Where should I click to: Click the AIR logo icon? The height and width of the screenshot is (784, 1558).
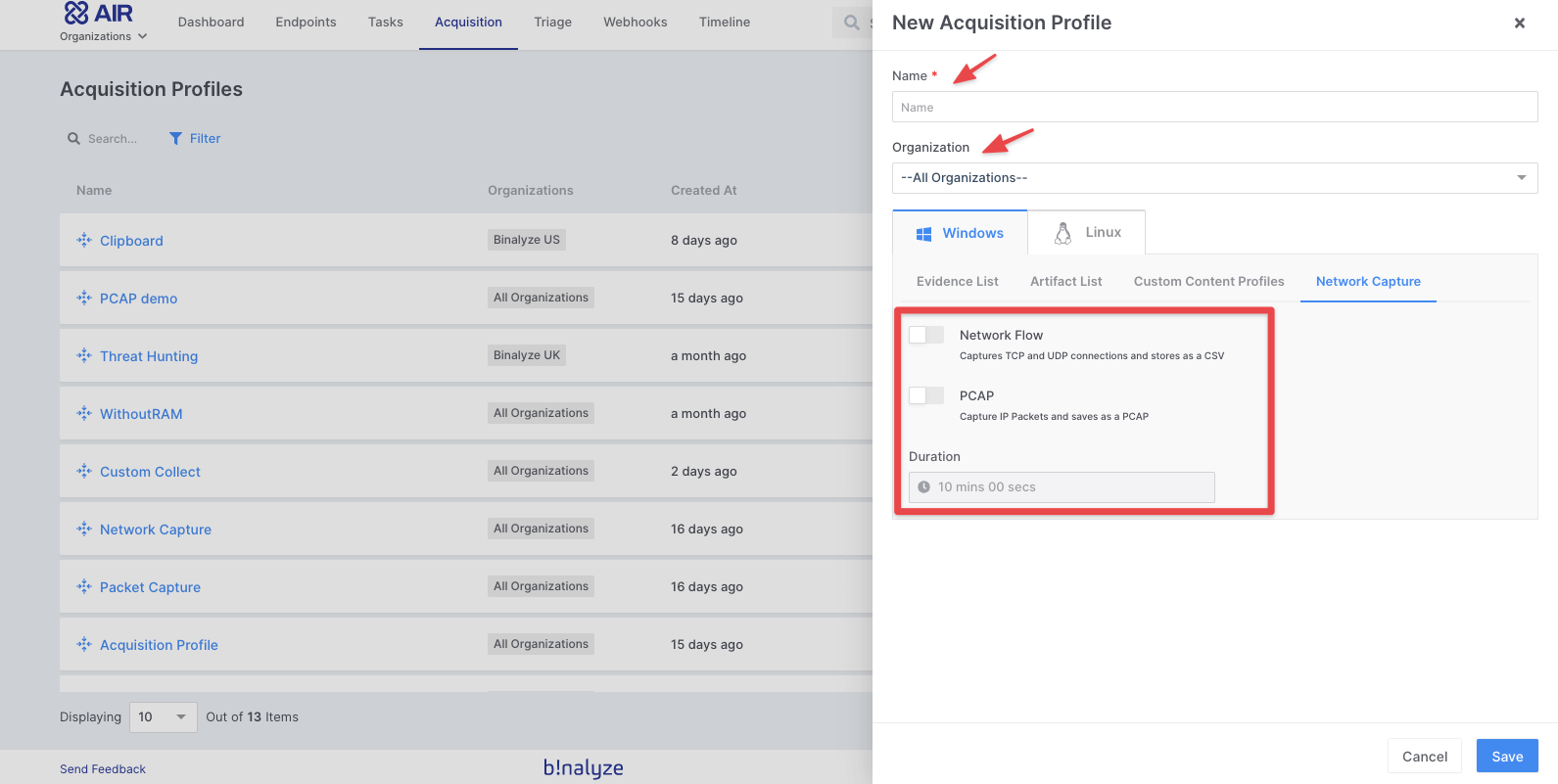76,13
